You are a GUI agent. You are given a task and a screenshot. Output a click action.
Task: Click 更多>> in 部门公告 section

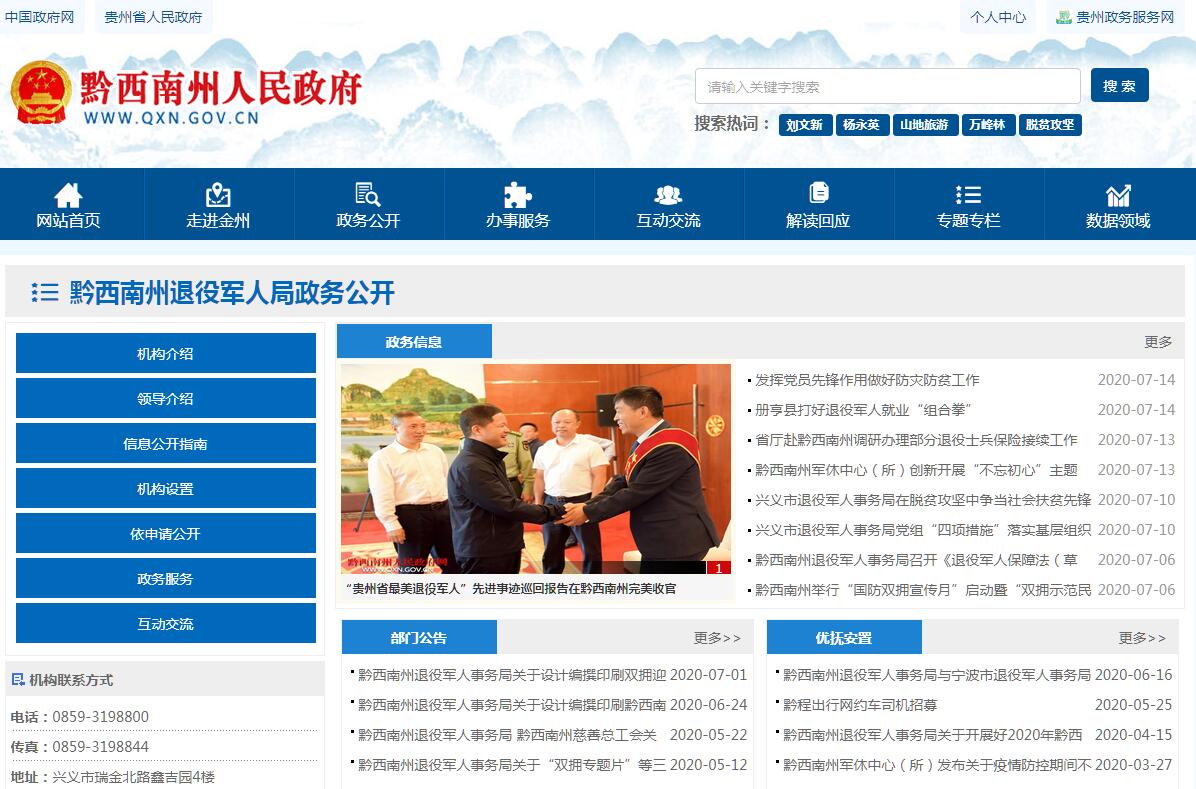[717, 638]
